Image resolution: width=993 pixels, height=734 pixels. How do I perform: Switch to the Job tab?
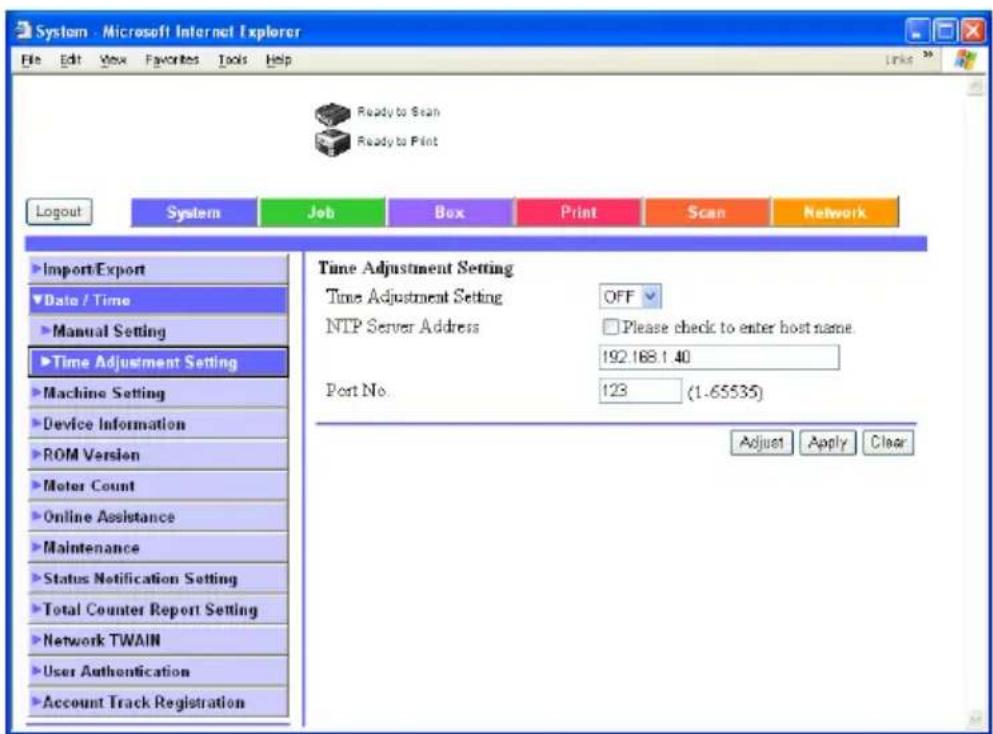(322, 212)
